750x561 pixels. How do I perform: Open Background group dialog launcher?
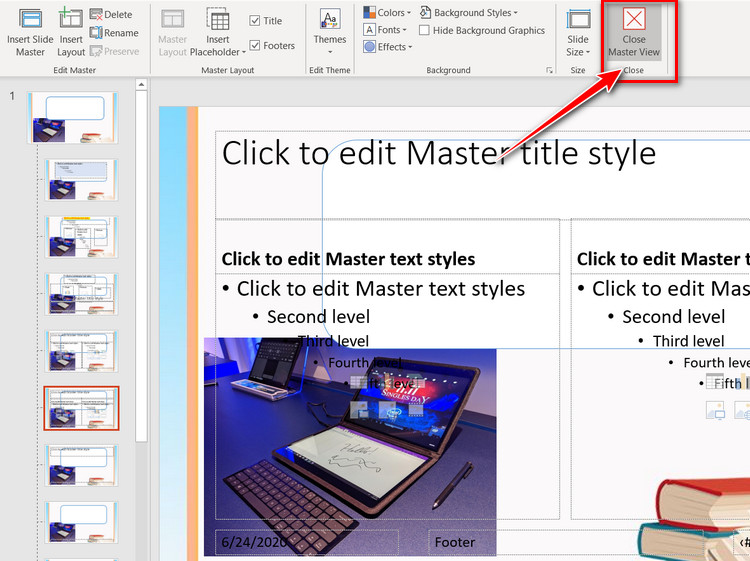pyautogui.click(x=549, y=70)
